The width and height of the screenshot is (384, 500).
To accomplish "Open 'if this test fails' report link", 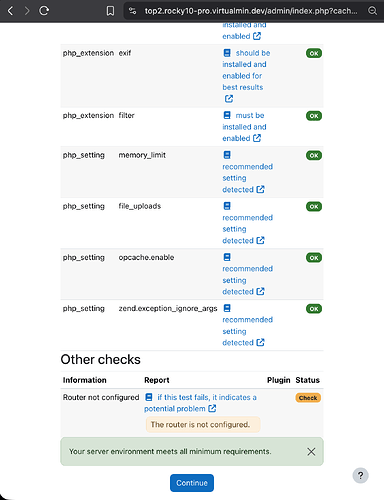I will pos(200,403).
